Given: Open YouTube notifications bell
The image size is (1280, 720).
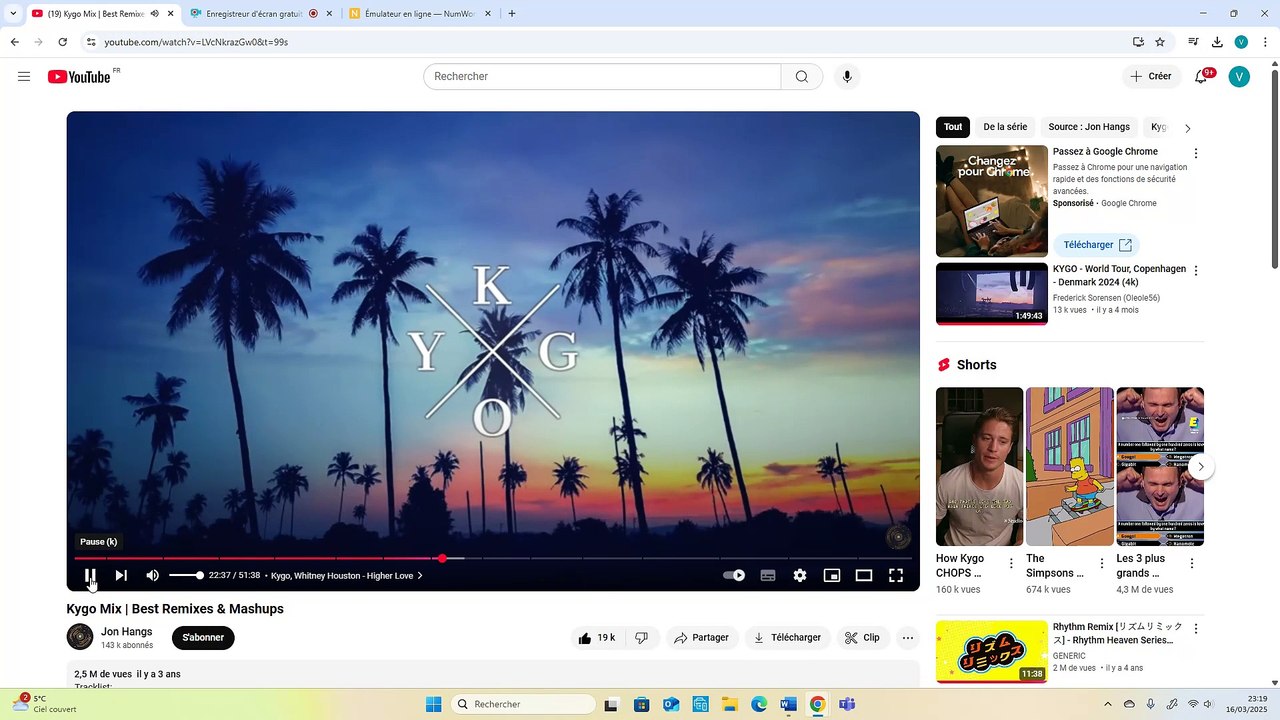Looking at the screenshot, I should (1201, 77).
